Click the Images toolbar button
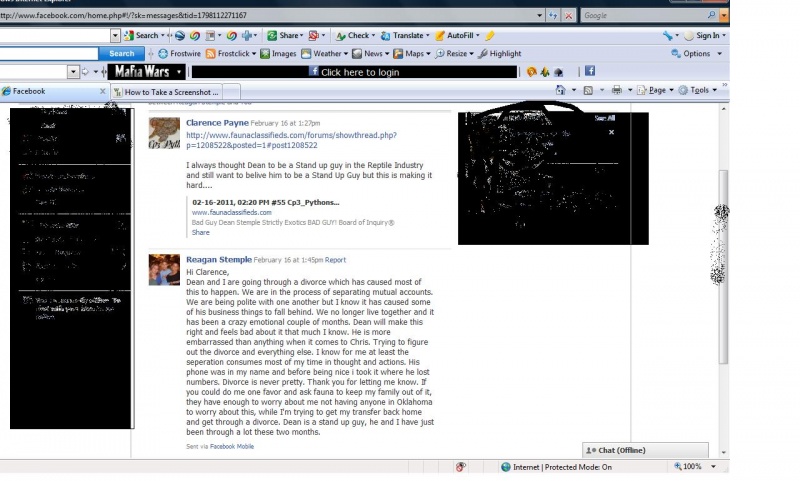The image size is (800, 481). point(278,54)
